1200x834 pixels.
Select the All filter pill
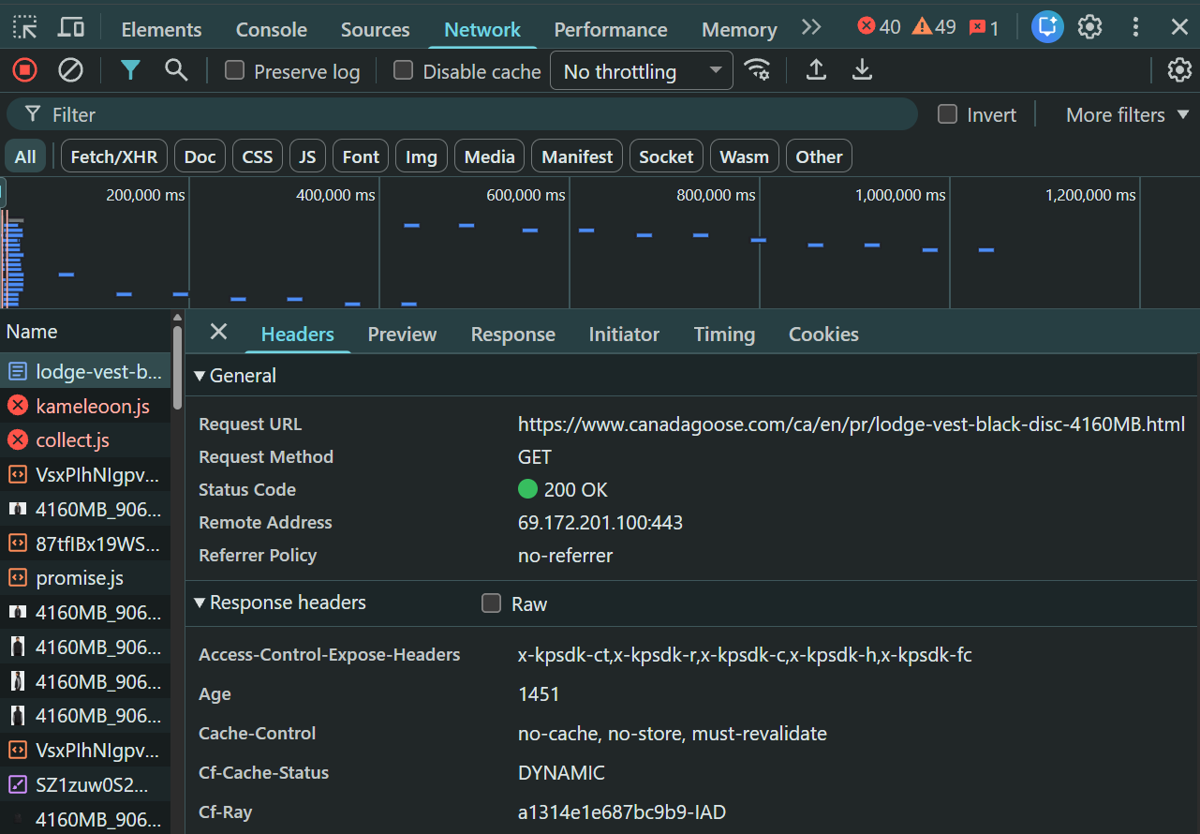click(x=25, y=157)
